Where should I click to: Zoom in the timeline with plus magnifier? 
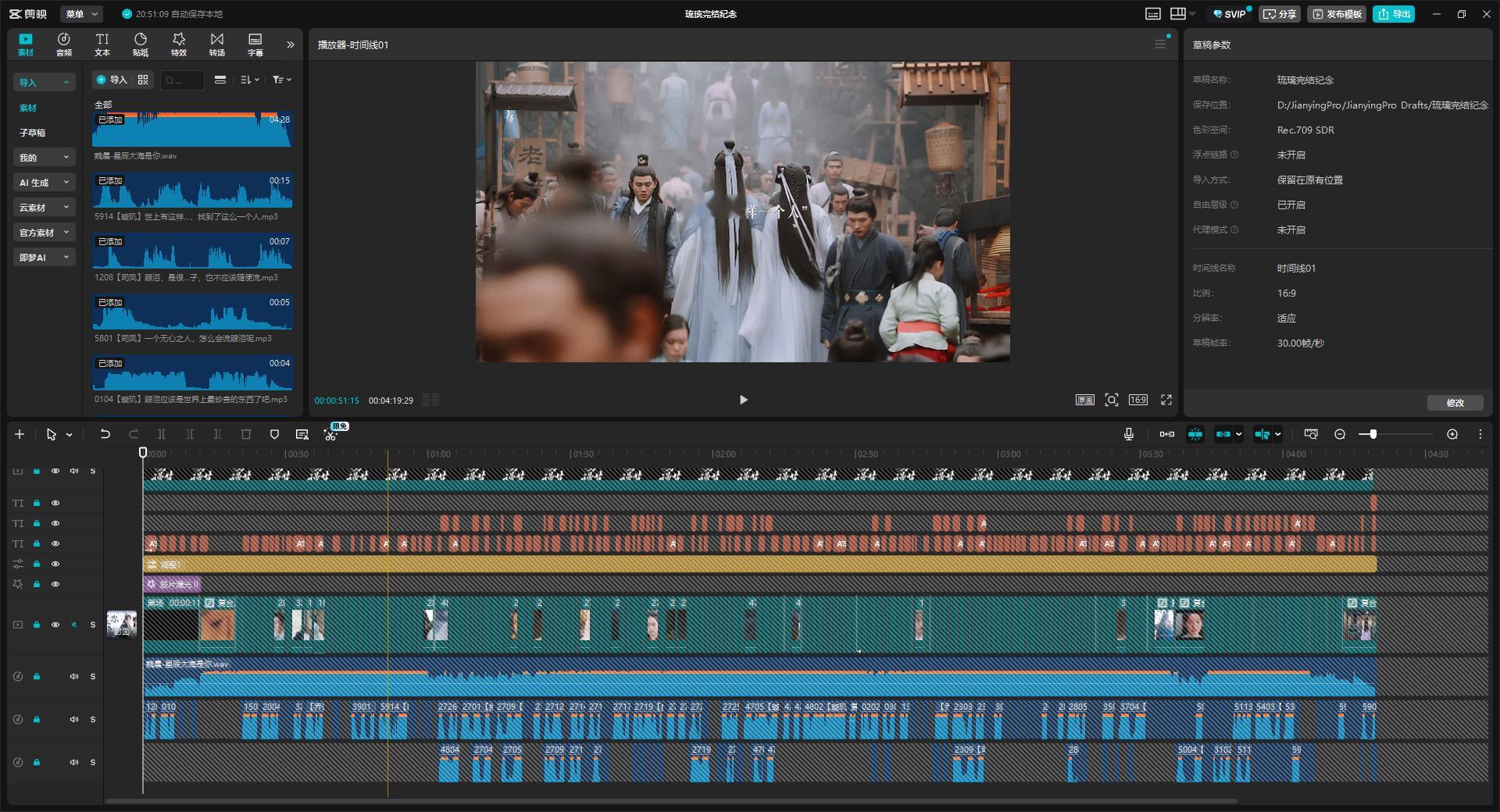tap(1452, 434)
